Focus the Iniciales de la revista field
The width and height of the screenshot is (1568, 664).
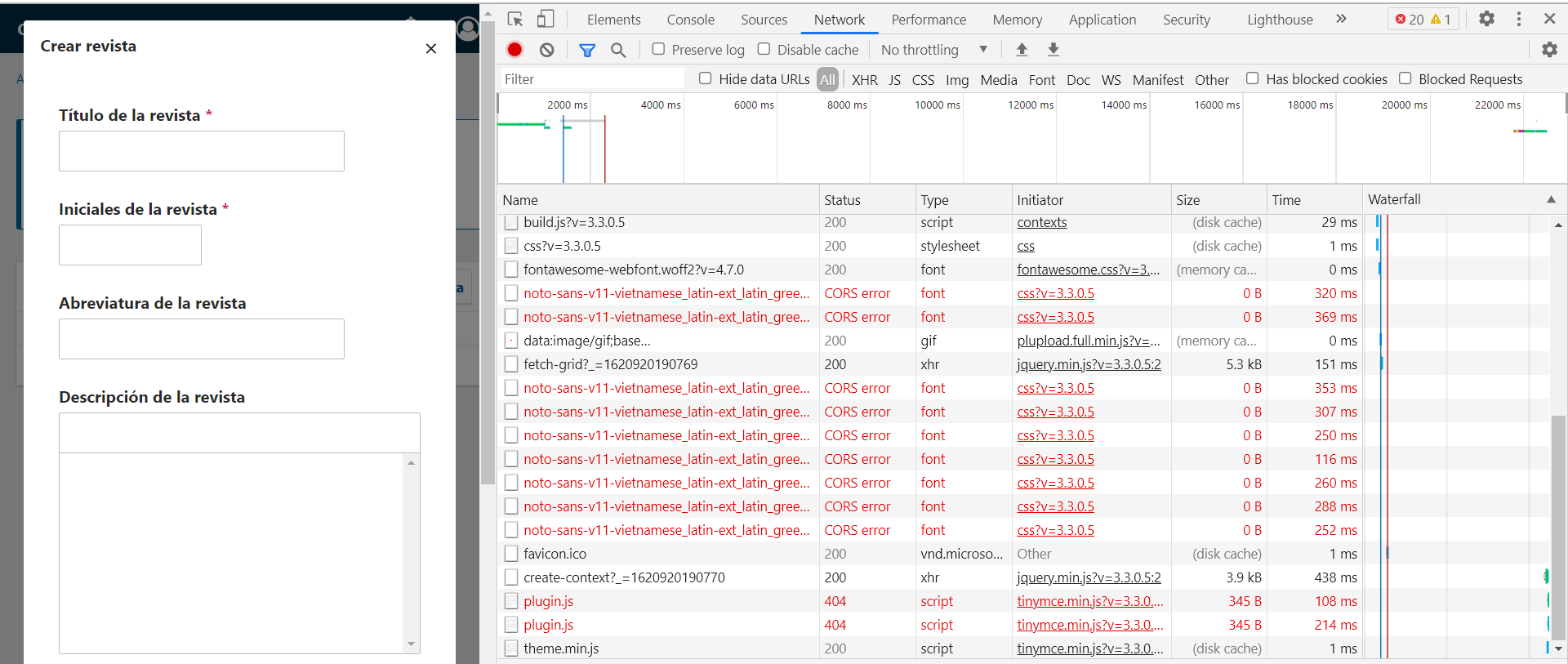[130, 245]
